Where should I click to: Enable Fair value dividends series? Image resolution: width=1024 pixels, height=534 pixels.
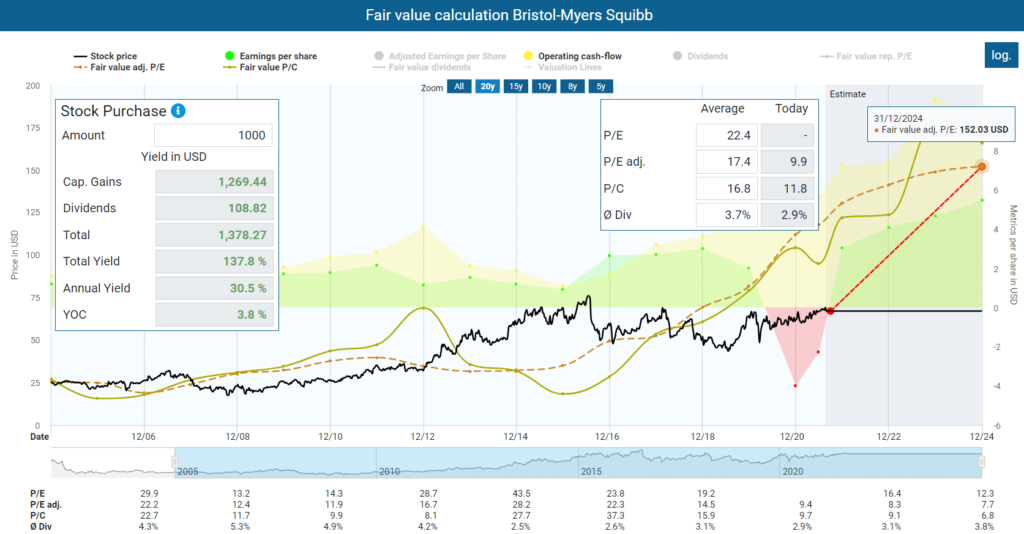tap(422, 67)
